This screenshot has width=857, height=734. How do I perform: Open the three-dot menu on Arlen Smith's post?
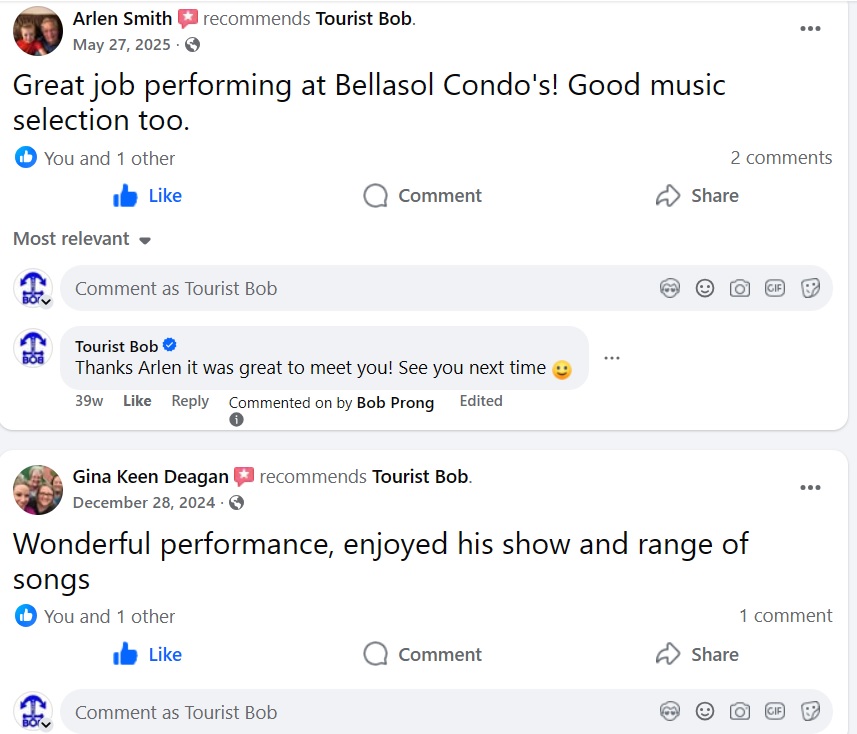pyautogui.click(x=810, y=29)
